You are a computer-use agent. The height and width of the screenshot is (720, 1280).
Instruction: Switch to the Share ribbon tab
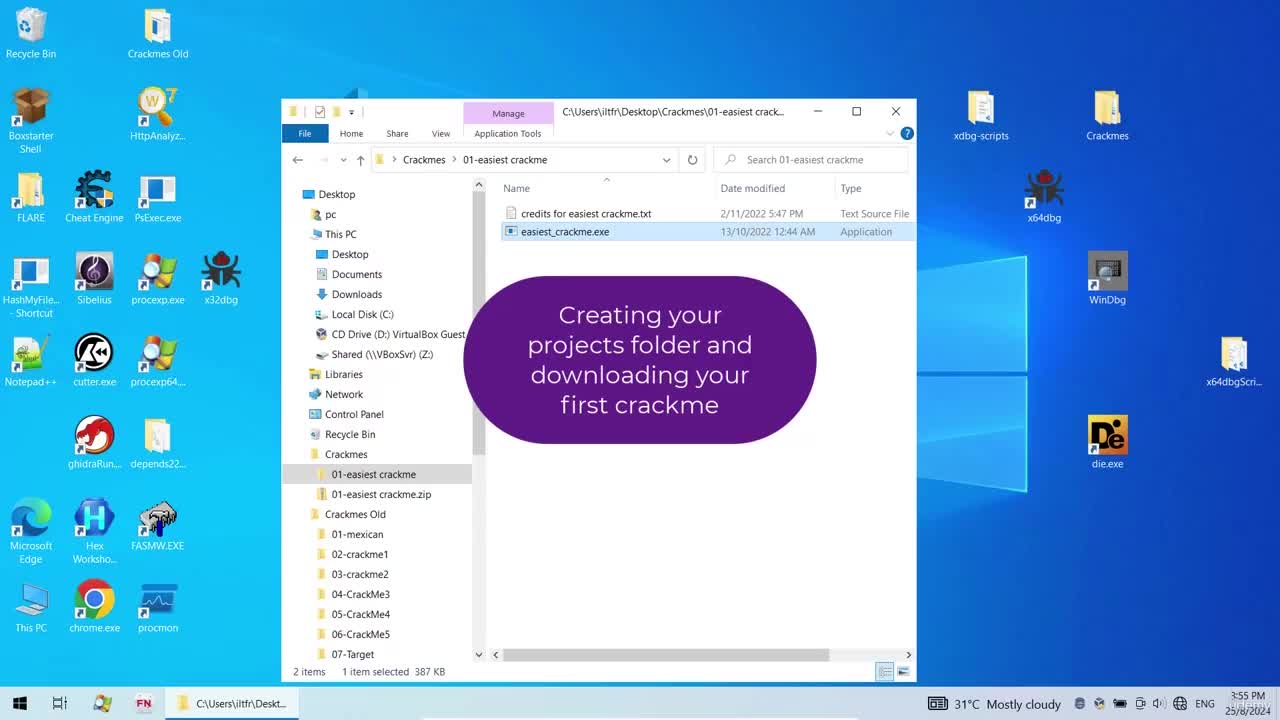(x=397, y=133)
